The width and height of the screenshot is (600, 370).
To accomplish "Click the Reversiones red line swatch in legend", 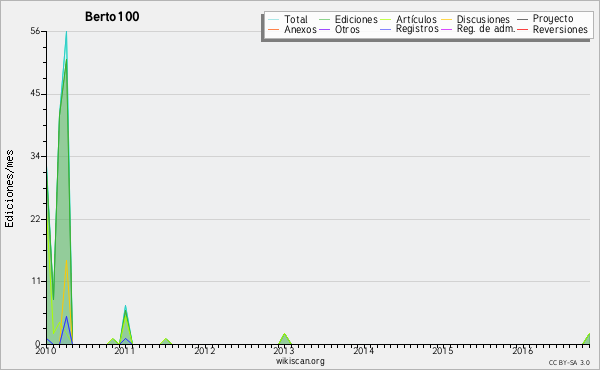I will pyautogui.click(x=522, y=29).
